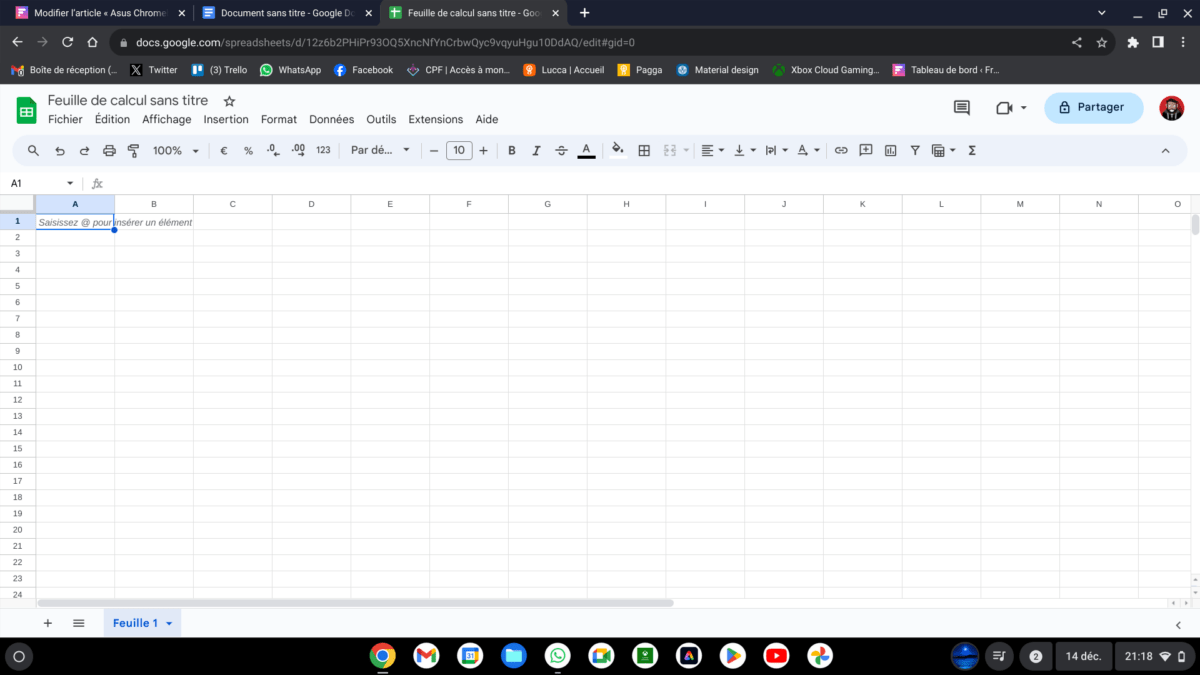Expand the 'Par dé...' font dropdown

click(x=380, y=151)
